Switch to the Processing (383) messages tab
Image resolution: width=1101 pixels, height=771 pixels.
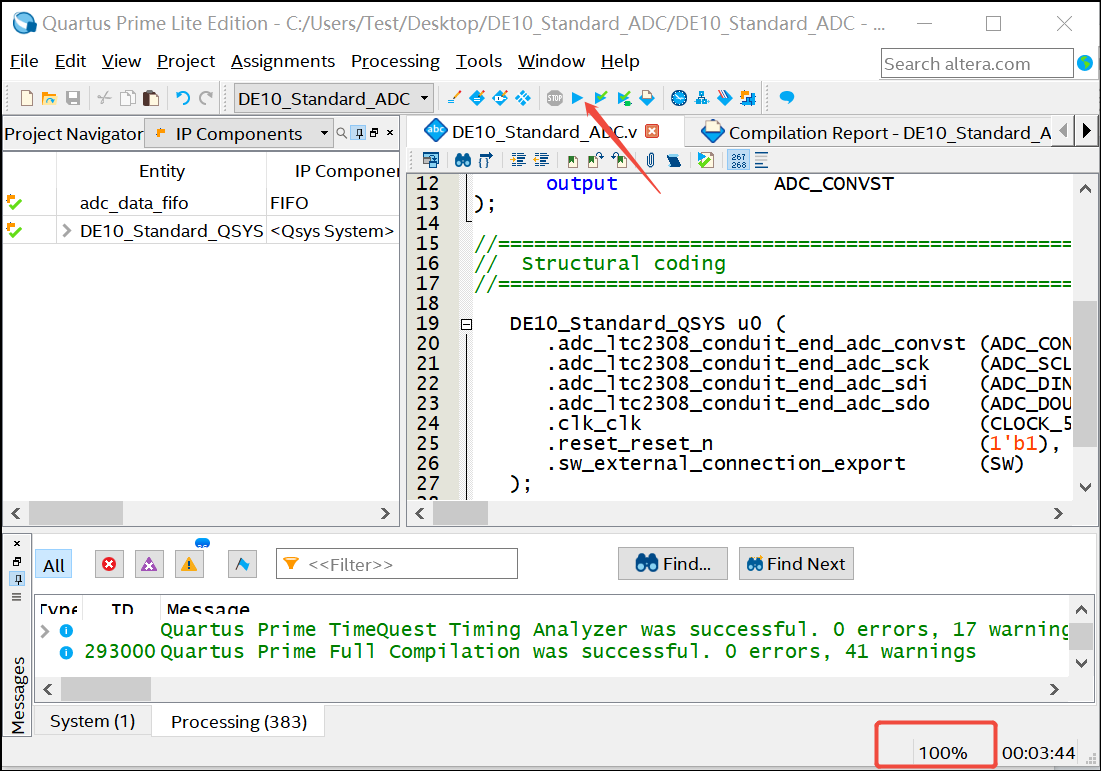(239, 722)
